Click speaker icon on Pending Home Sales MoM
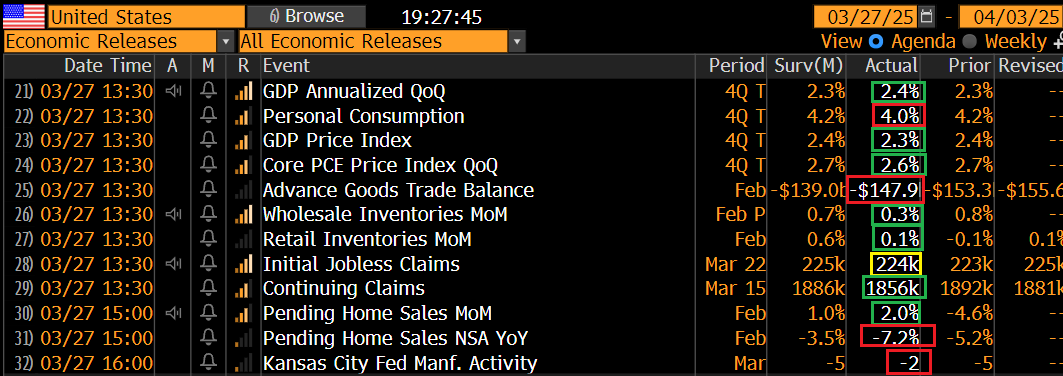This screenshot has width=1063, height=376. pyautogui.click(x=174, y=314)
